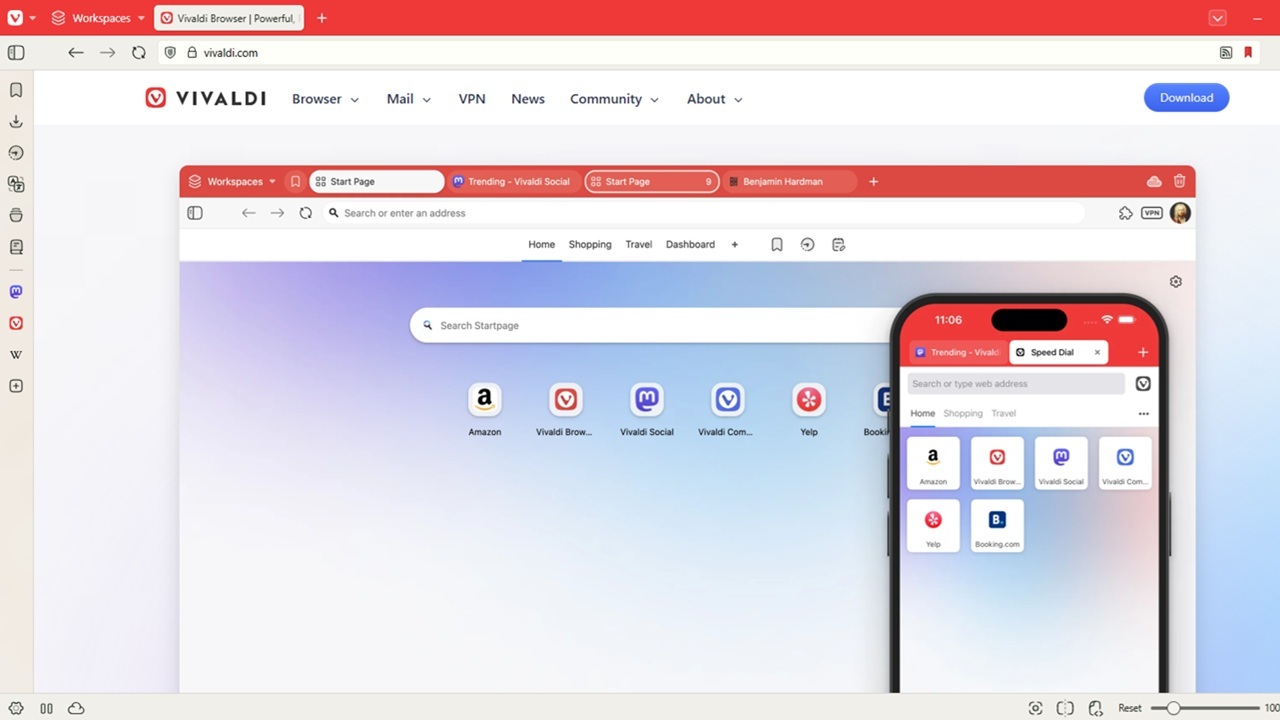Open the Reading List panel

coord(15,247)
